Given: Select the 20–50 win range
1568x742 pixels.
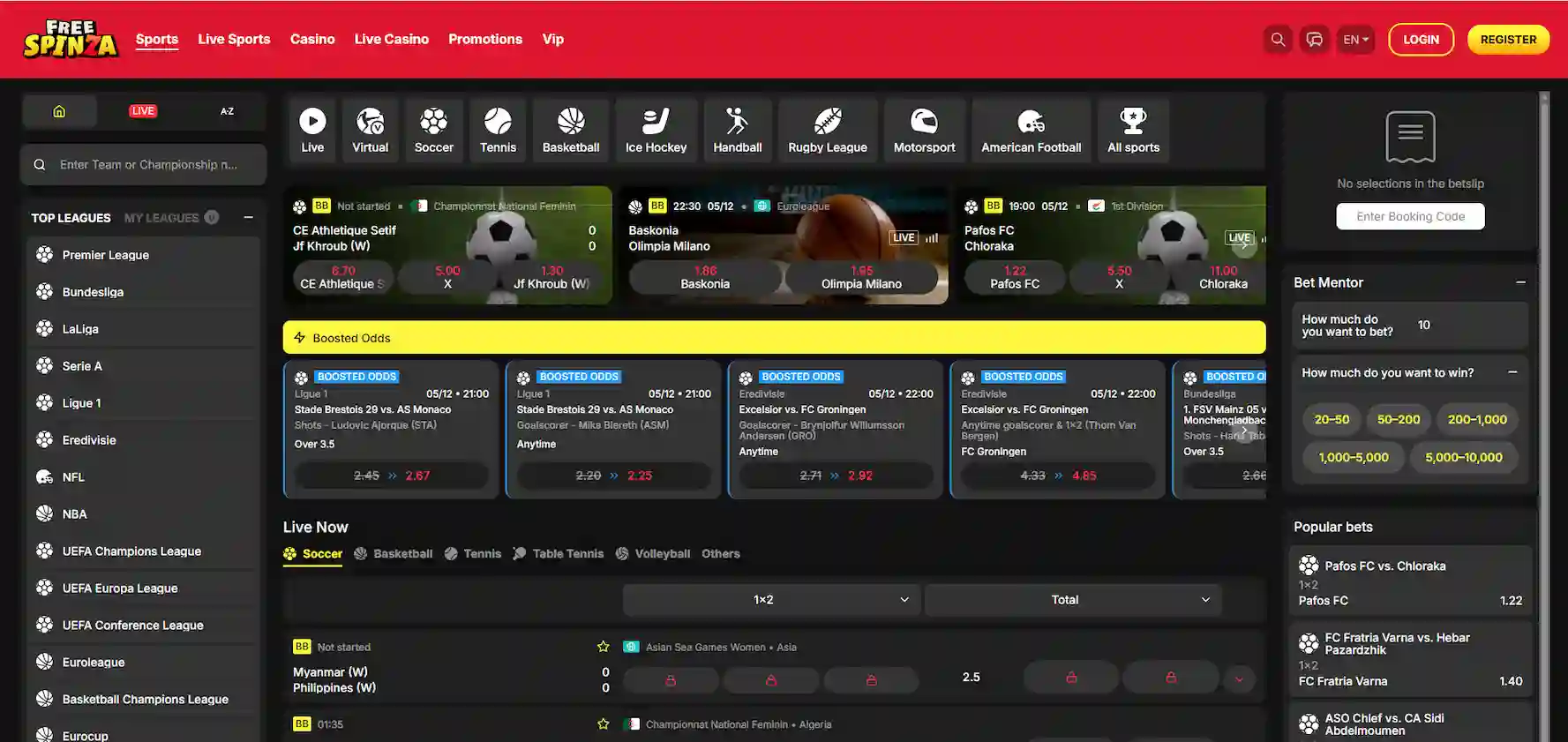Looking at the screenshot, I should (1332, 420).
